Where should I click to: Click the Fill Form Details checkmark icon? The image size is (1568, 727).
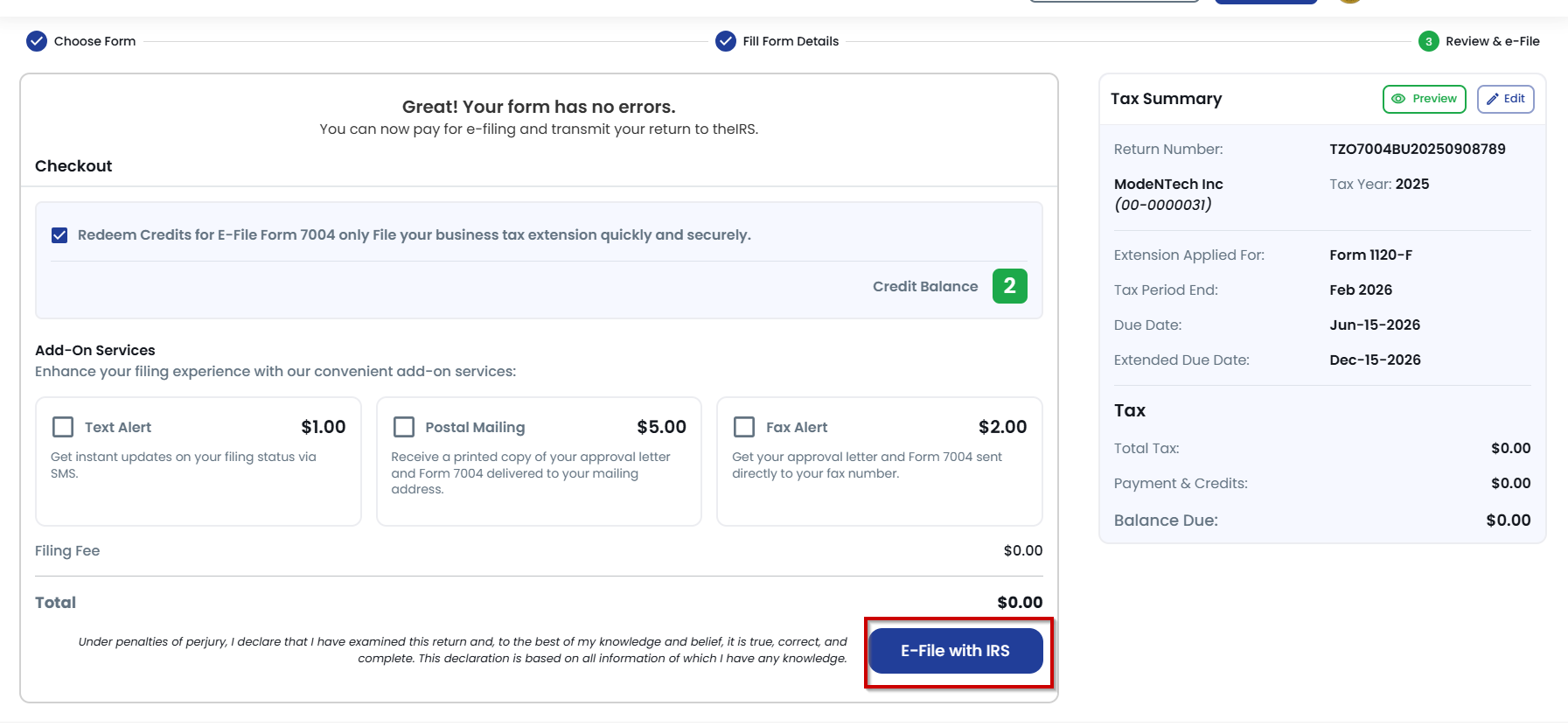tap(726, 41)
